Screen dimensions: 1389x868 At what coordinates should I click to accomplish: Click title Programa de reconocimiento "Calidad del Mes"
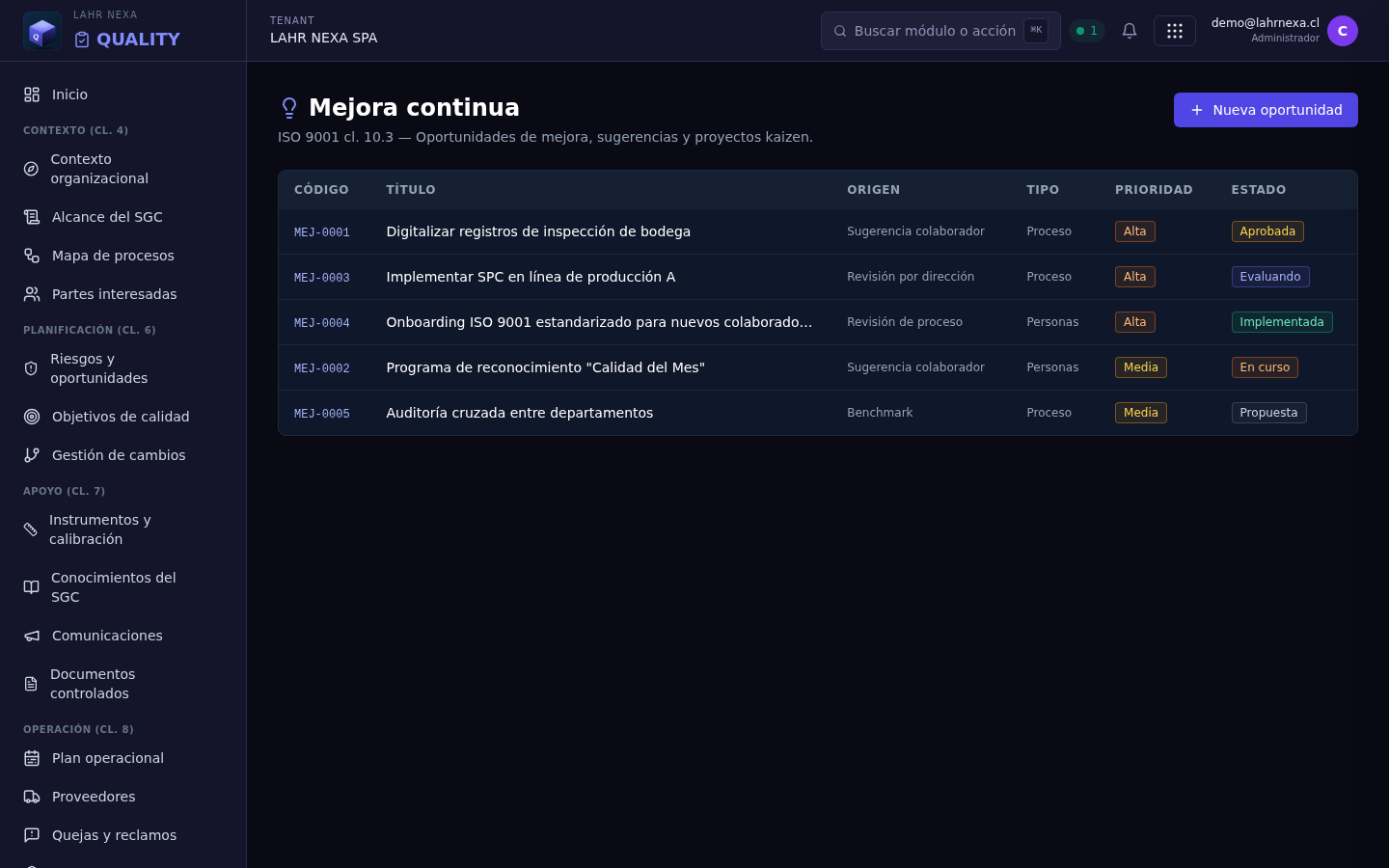click(546, 367)
